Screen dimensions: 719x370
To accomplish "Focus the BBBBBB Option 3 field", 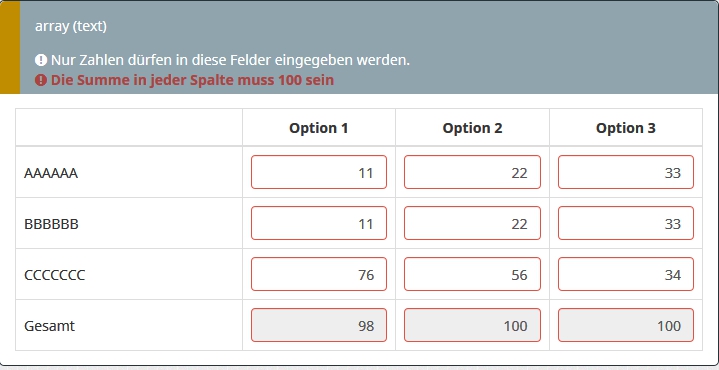I will pyautogui.click(x=625, y=223).
